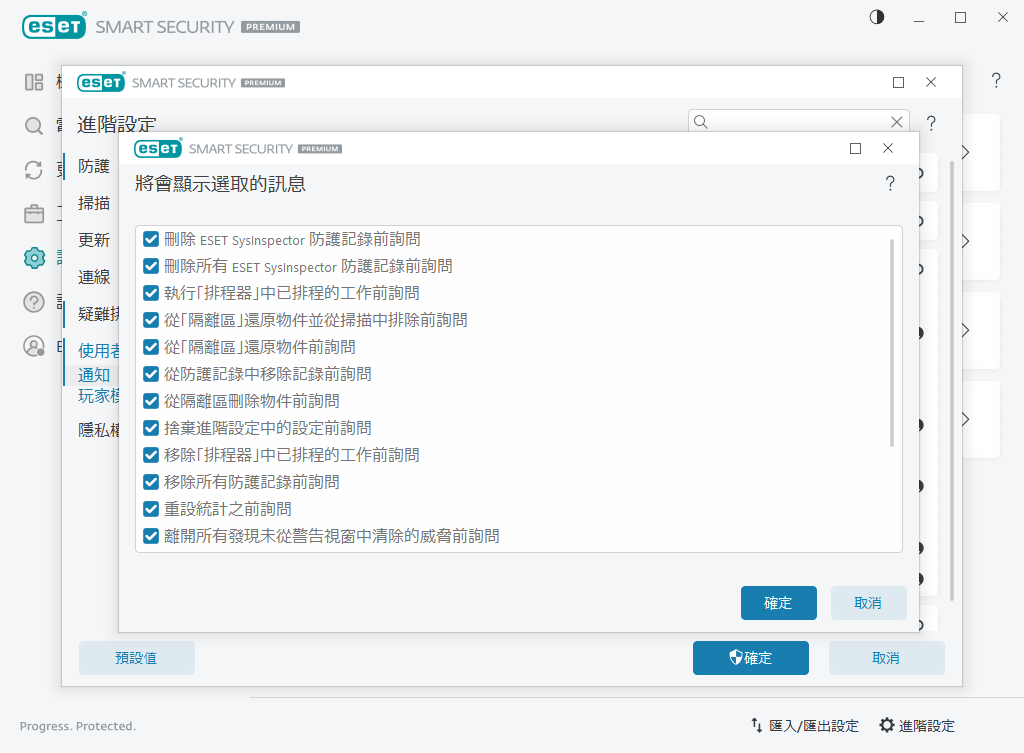Image resolution: width=1024 pixels, height=753 pixels.
Task: Clear the advanced setup search field
Action: click(x=897, y=122)
